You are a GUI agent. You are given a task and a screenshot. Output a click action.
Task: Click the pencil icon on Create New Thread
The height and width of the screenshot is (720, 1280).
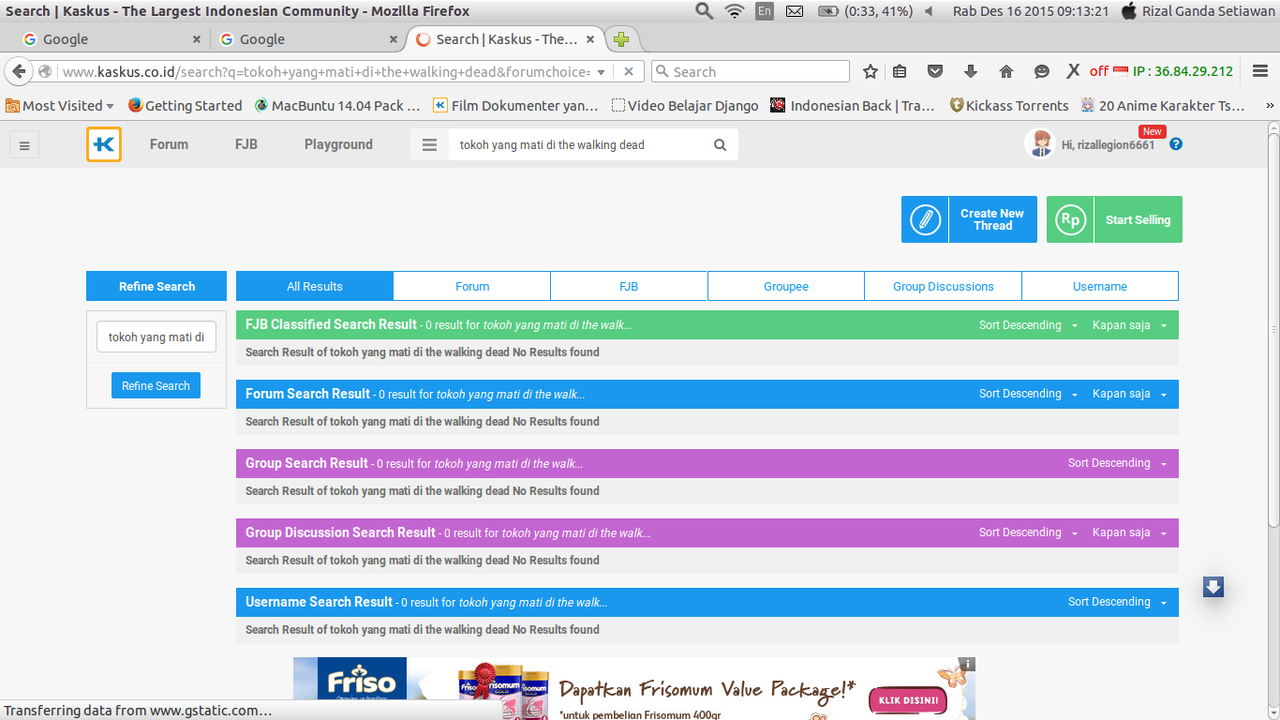(925, 219)
